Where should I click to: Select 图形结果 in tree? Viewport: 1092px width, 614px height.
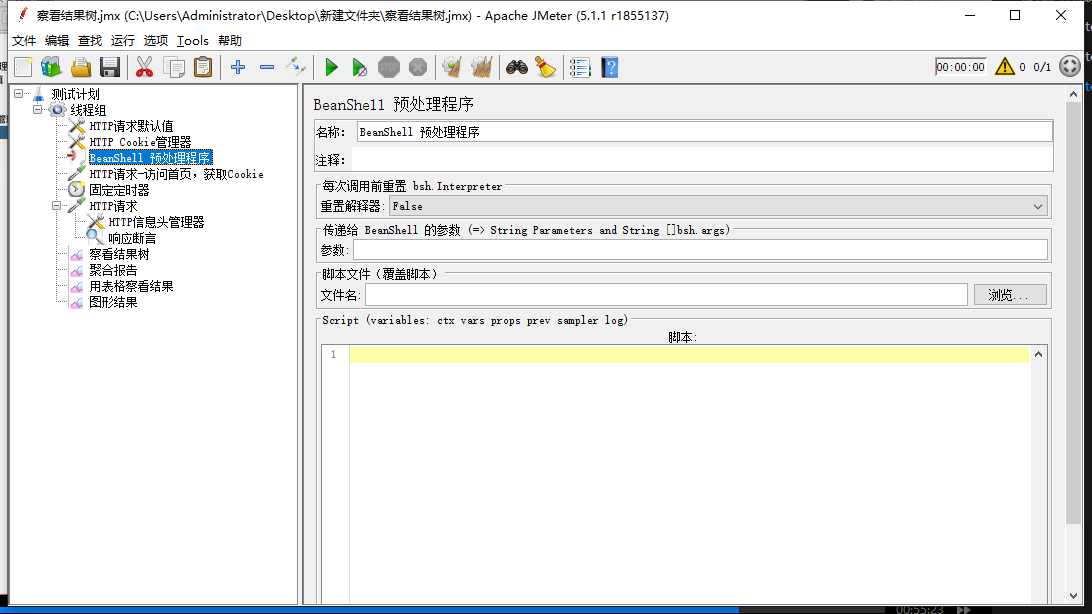tap(114, 302)
